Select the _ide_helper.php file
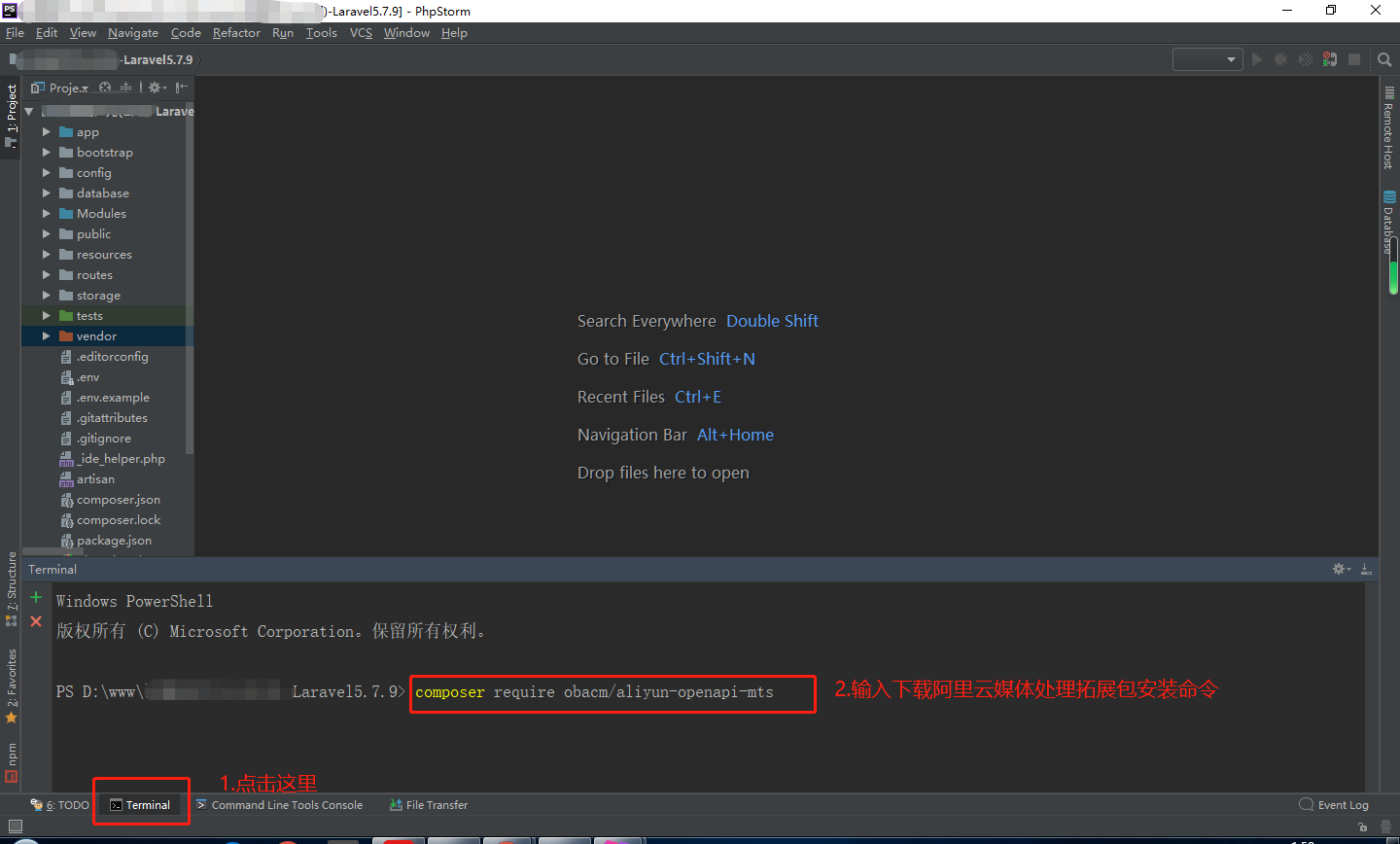Viewport: 1400px width, 844px height. [x=121, y=459]
